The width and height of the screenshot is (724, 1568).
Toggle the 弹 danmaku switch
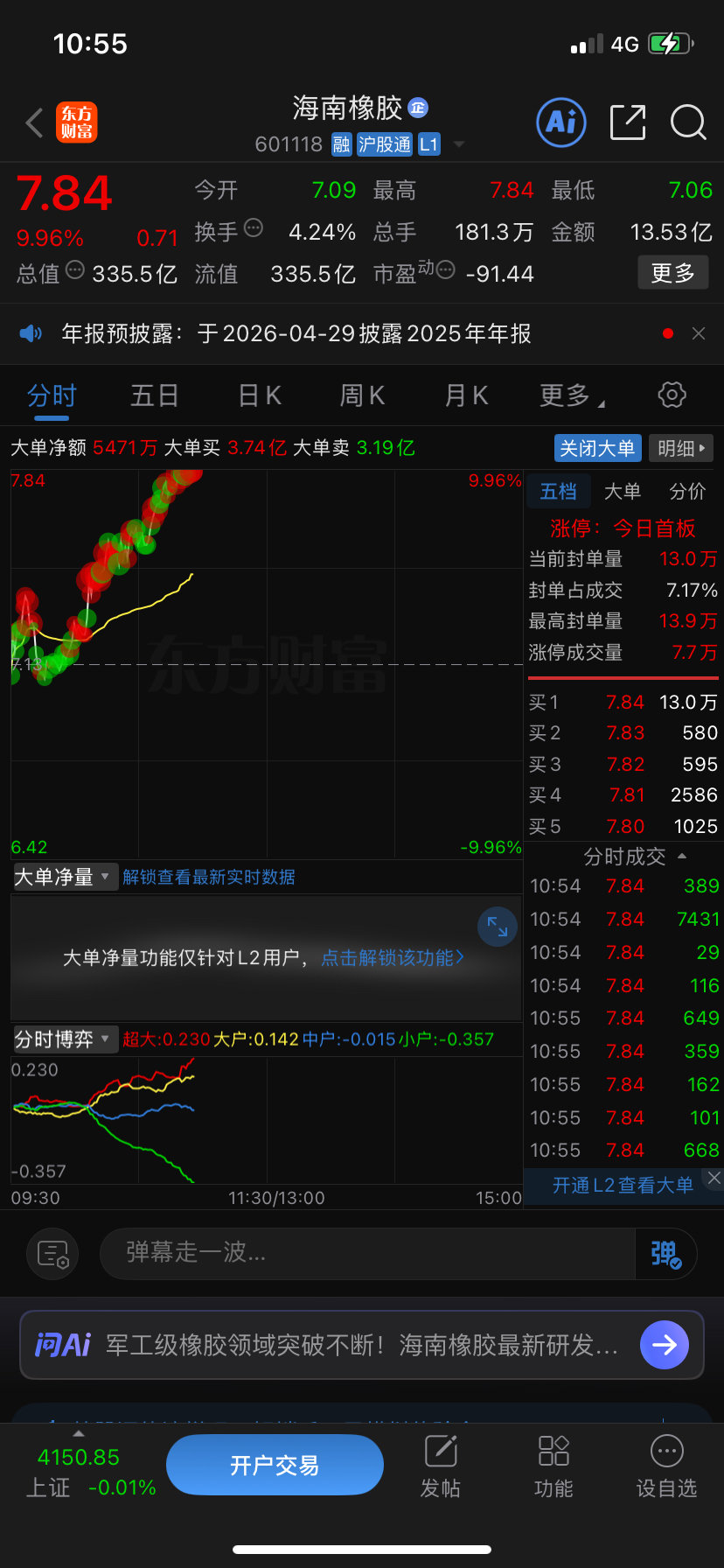click(665, 1254)
